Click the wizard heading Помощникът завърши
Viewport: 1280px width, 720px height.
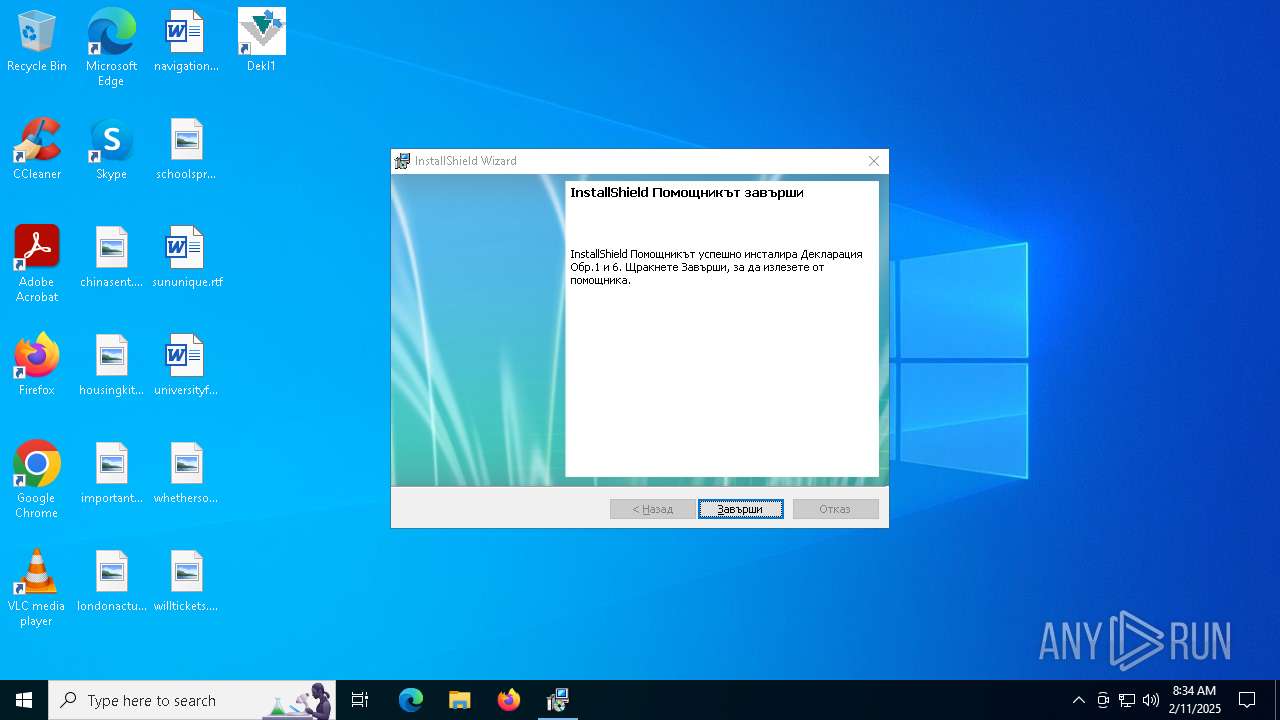(x=687, y=192)
